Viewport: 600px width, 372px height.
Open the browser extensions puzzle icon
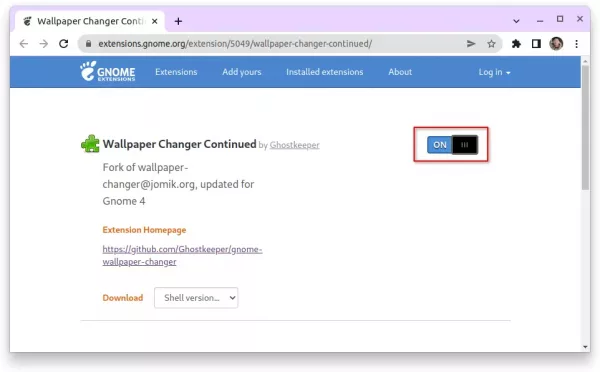[x=516, y=44]
